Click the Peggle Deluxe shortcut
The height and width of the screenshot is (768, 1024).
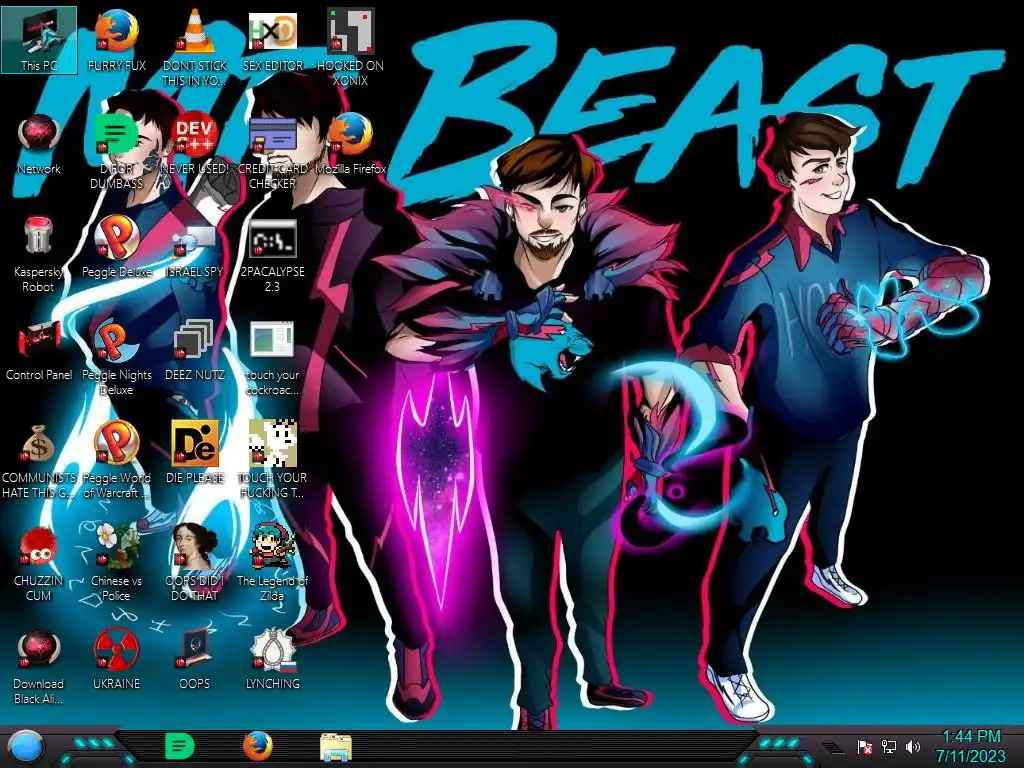click(116, 246)
